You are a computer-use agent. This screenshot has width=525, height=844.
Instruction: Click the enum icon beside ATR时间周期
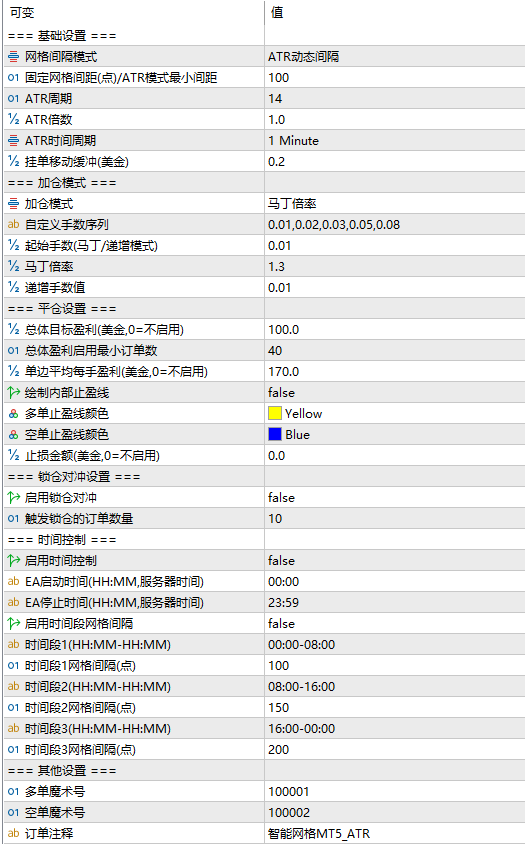(x=13, y=140)
